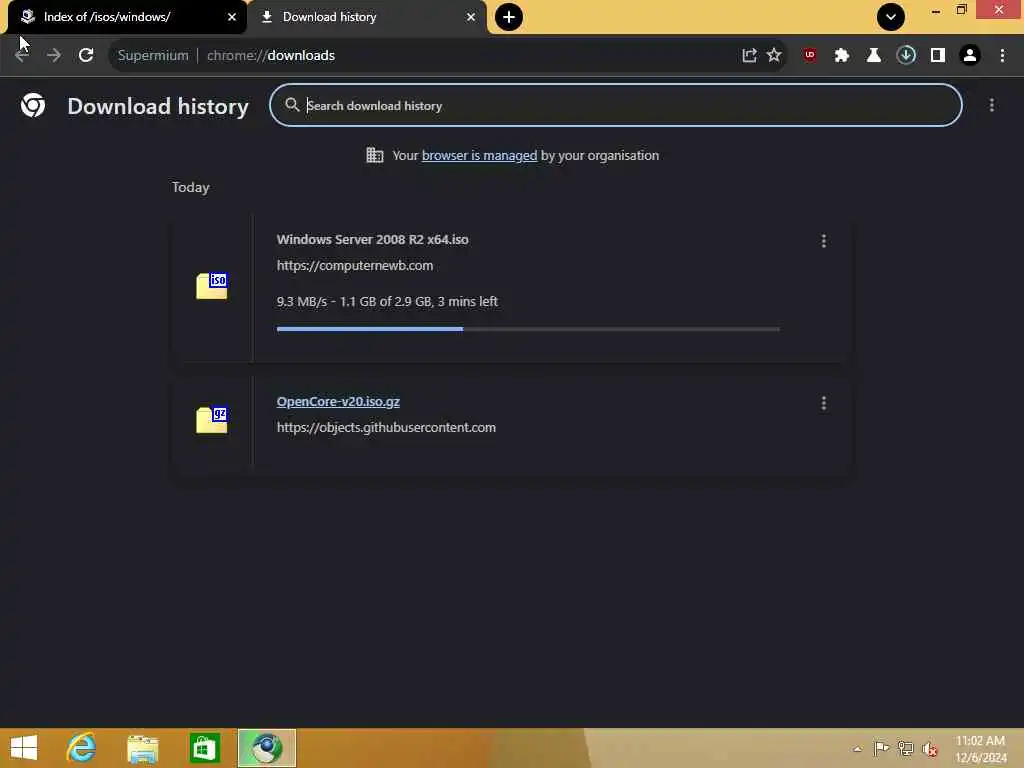Viewport: 1024px width, 768px height.
Task: Click the muted volume tray icon
Action: click(x=929, y=749)
